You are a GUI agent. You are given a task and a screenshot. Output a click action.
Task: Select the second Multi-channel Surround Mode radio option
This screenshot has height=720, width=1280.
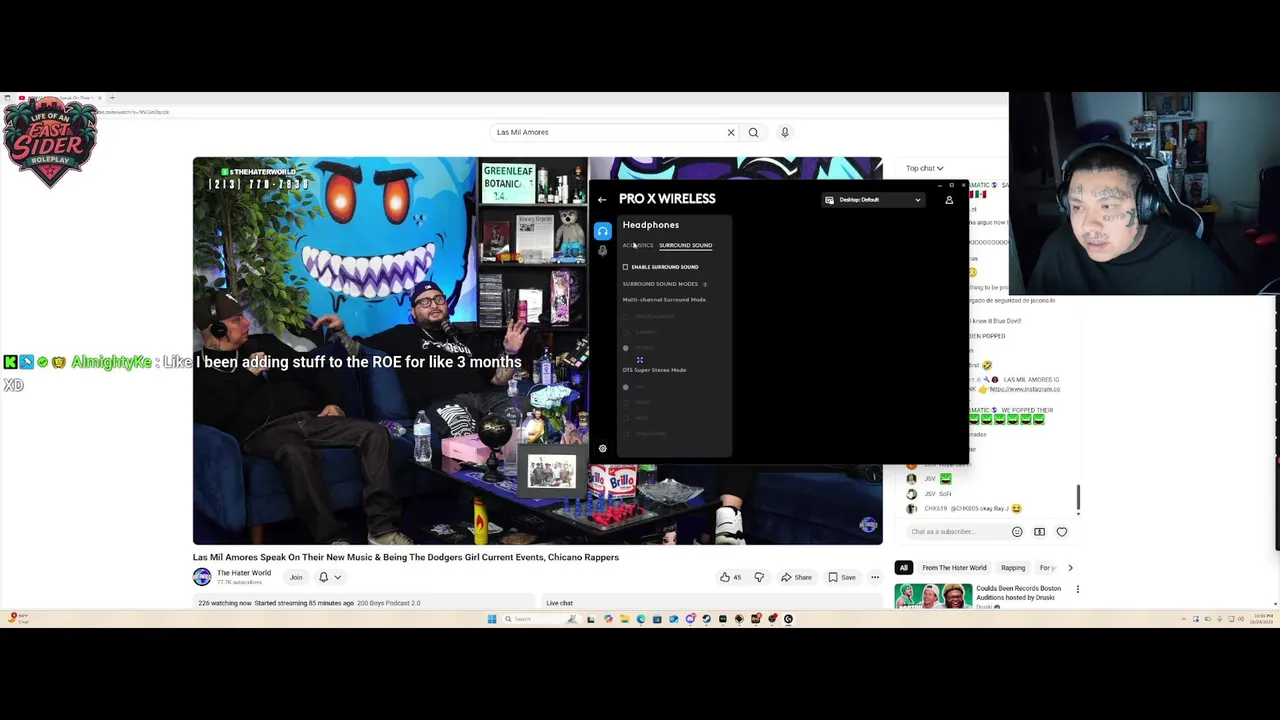click(x=626, y=332)
